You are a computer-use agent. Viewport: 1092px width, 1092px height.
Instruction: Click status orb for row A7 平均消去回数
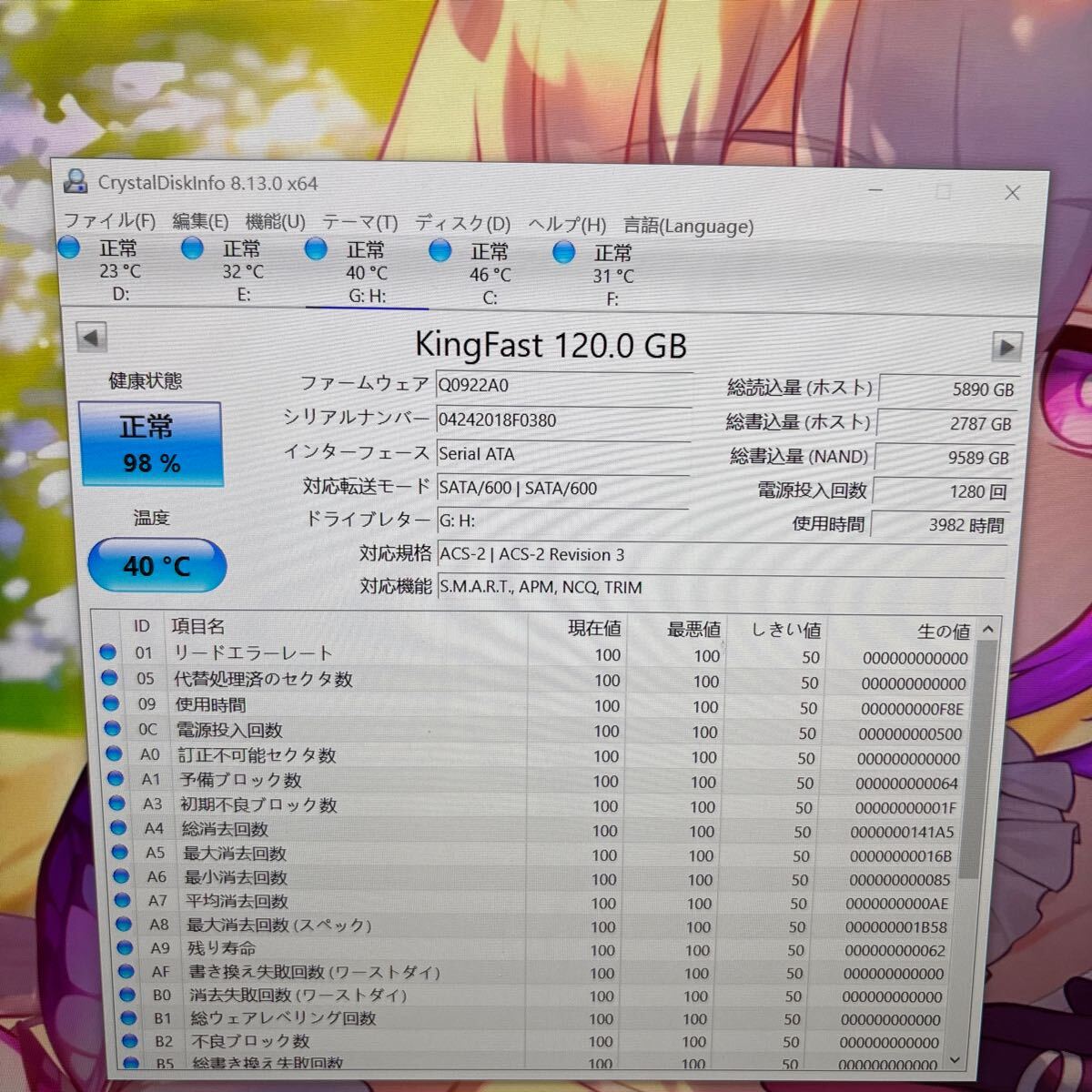[x=122, y=900]
